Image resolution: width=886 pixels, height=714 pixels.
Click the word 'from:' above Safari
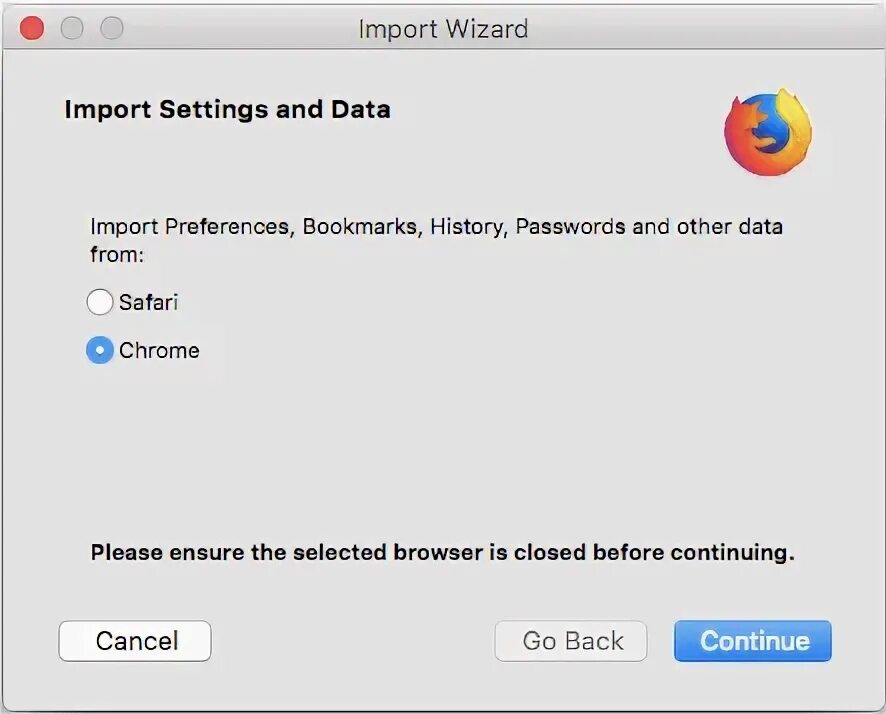(117, 255)
